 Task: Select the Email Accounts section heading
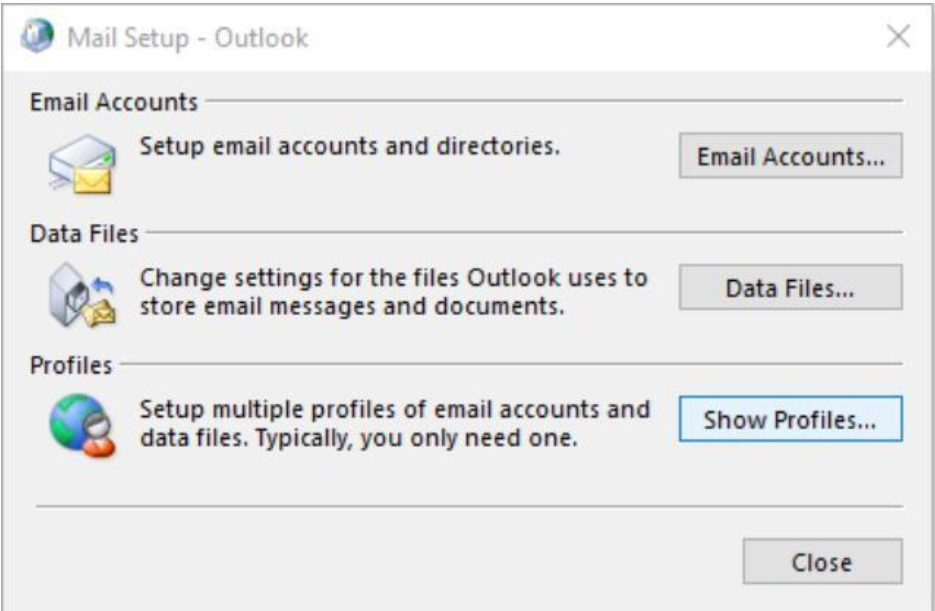coord(114,102)
